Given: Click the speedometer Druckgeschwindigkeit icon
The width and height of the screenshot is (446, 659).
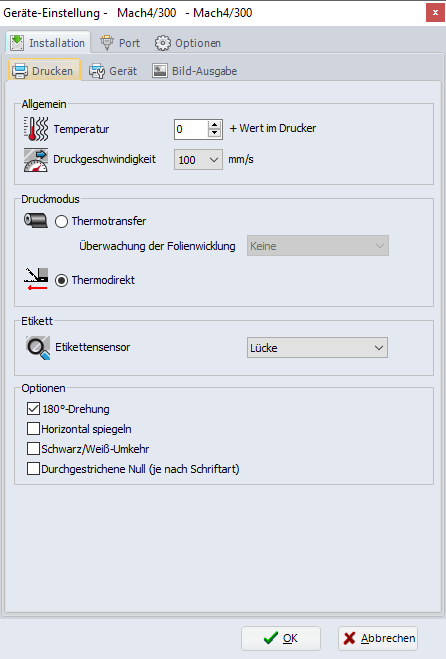Looking at the screenshot, I should click(x=36, y=160).
